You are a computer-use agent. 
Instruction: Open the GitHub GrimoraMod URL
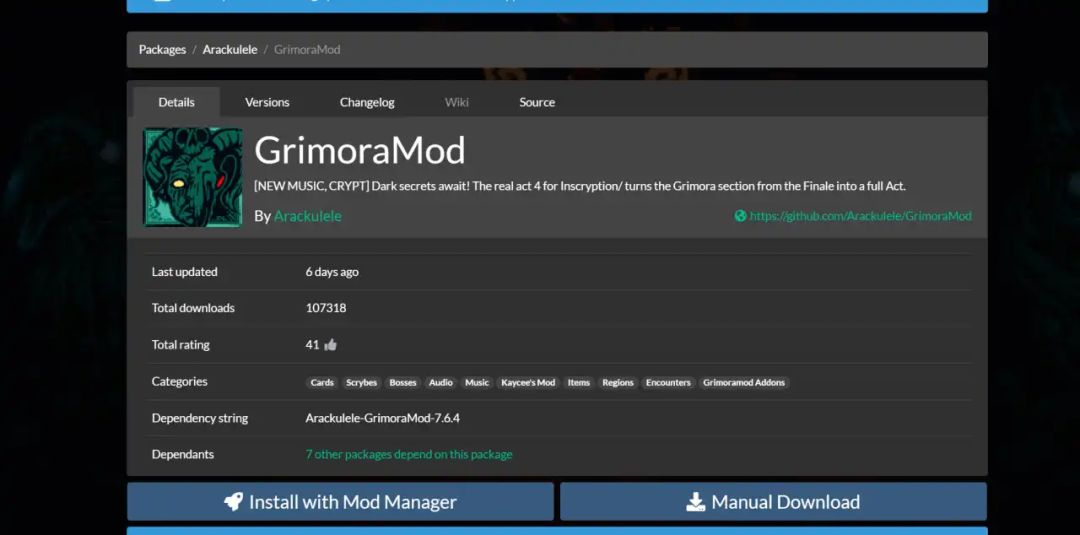tap(860, 216)
